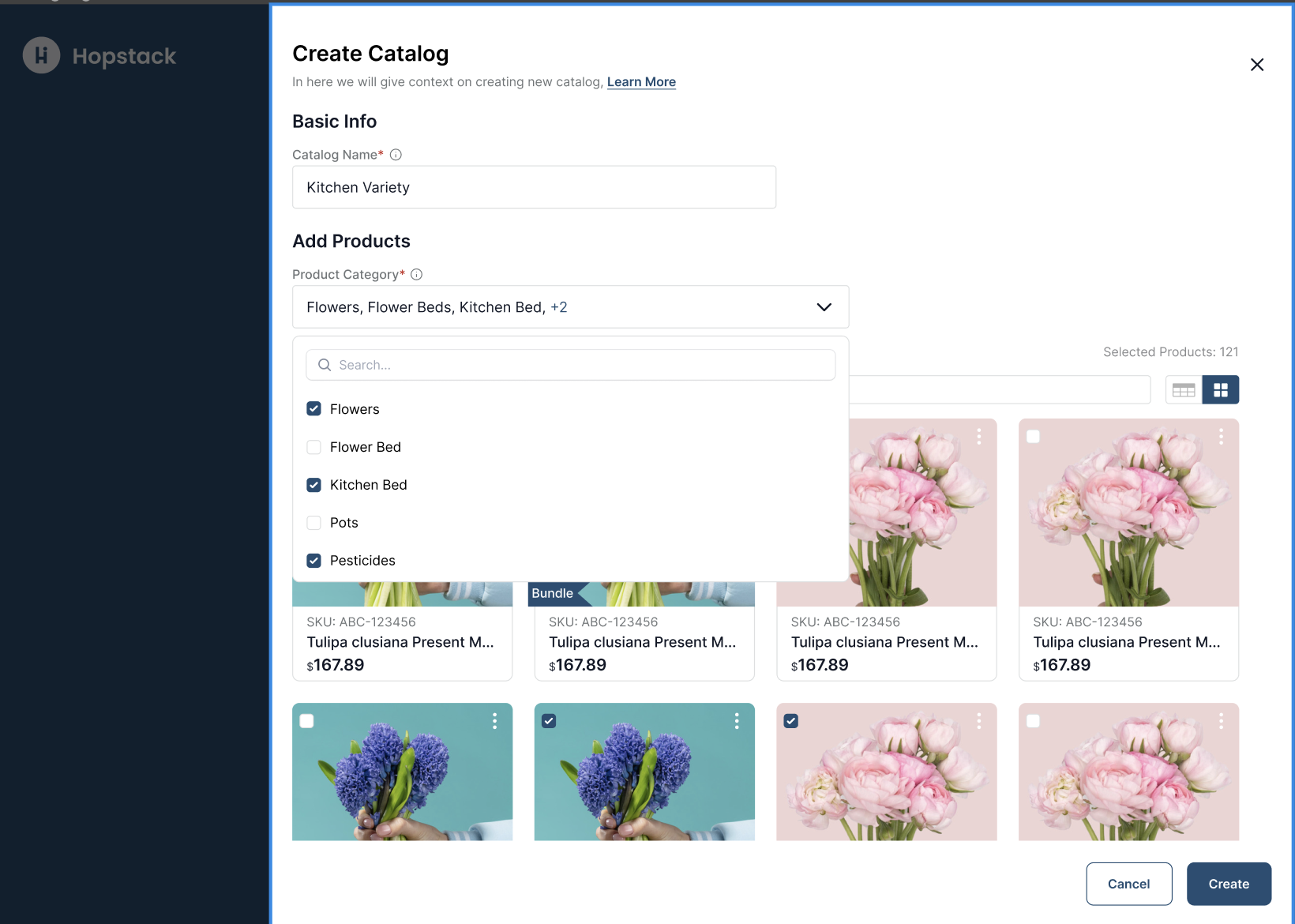This screenshot has height=924, width=1295.
Task: Click the +2 additional categories indicator
Action: click(559, 307)
